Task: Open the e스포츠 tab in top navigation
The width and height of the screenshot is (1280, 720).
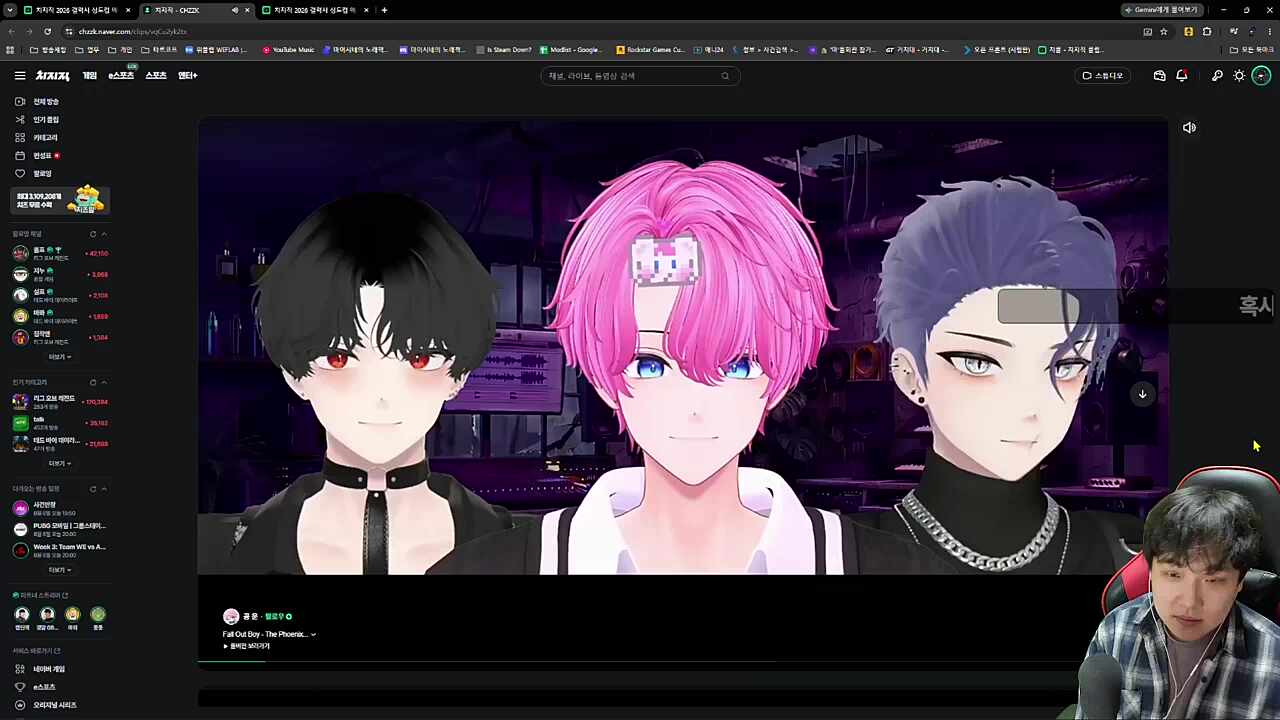Action: (121, 75)
